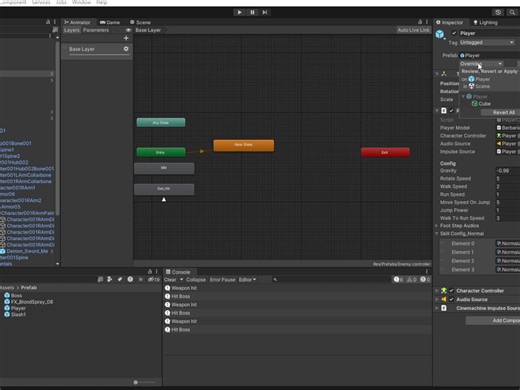Screen dimensions: 520x390
Task: Click the Pause button in the toolbar
Action: point(252,12)
